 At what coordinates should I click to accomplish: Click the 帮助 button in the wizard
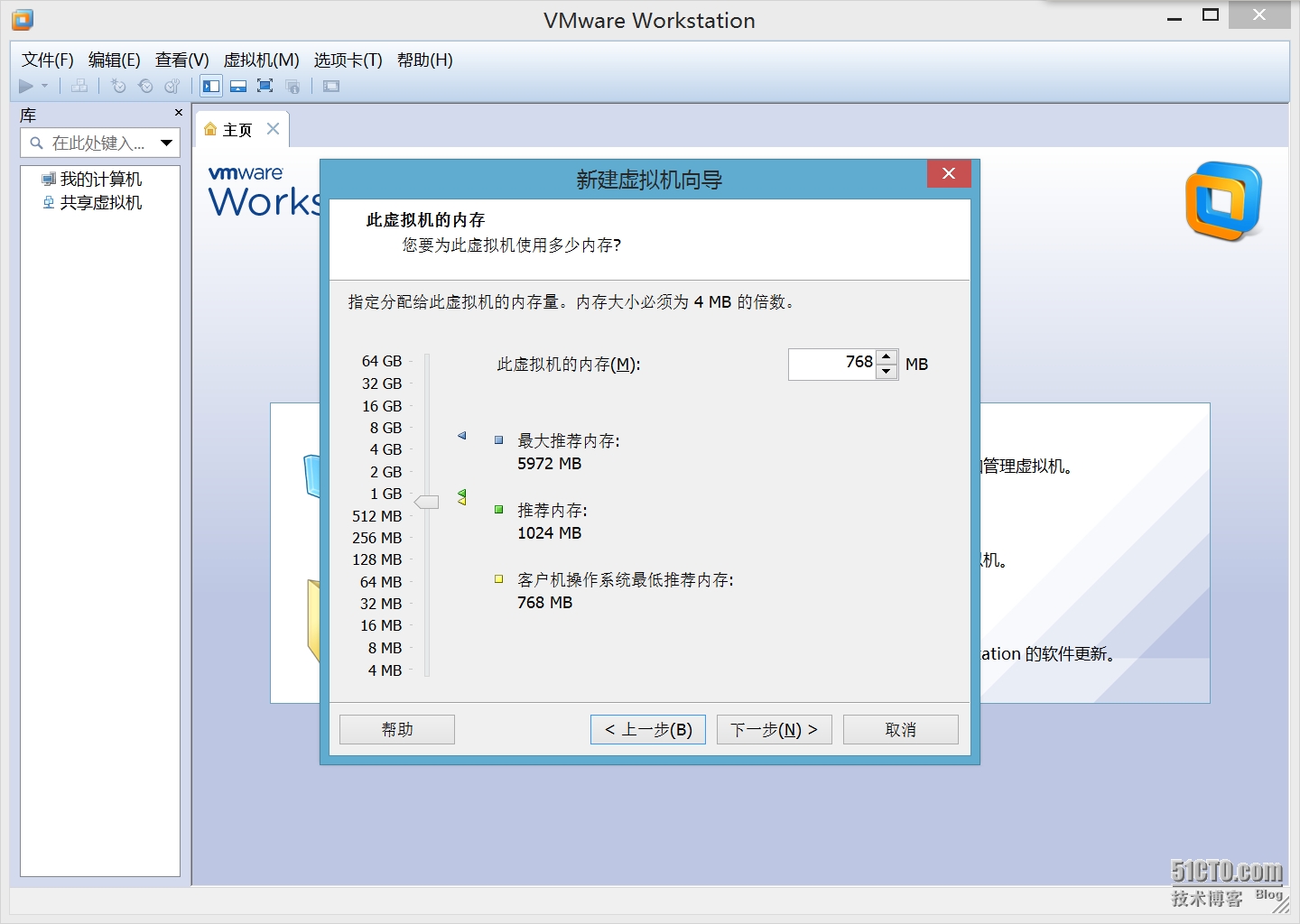click(x=397, y=729)
